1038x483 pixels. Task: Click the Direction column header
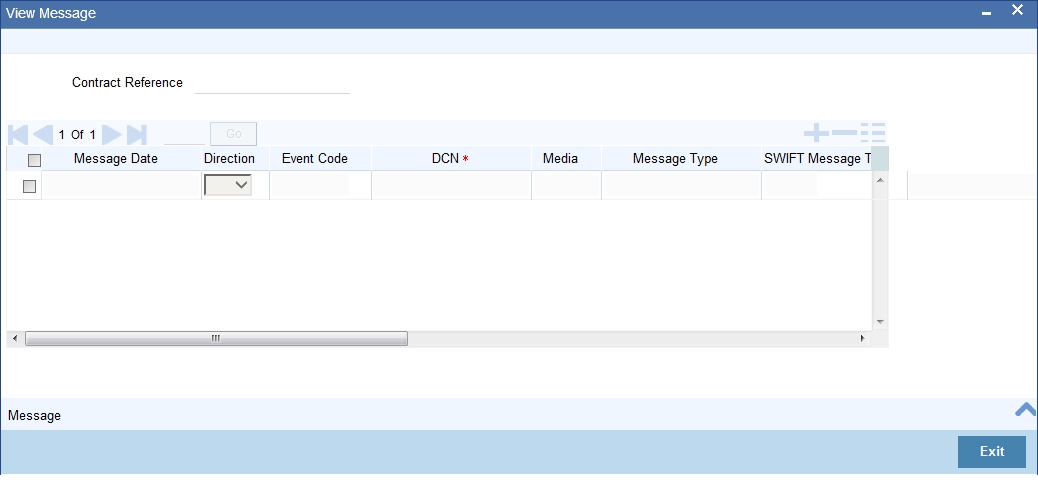(229, 159)
